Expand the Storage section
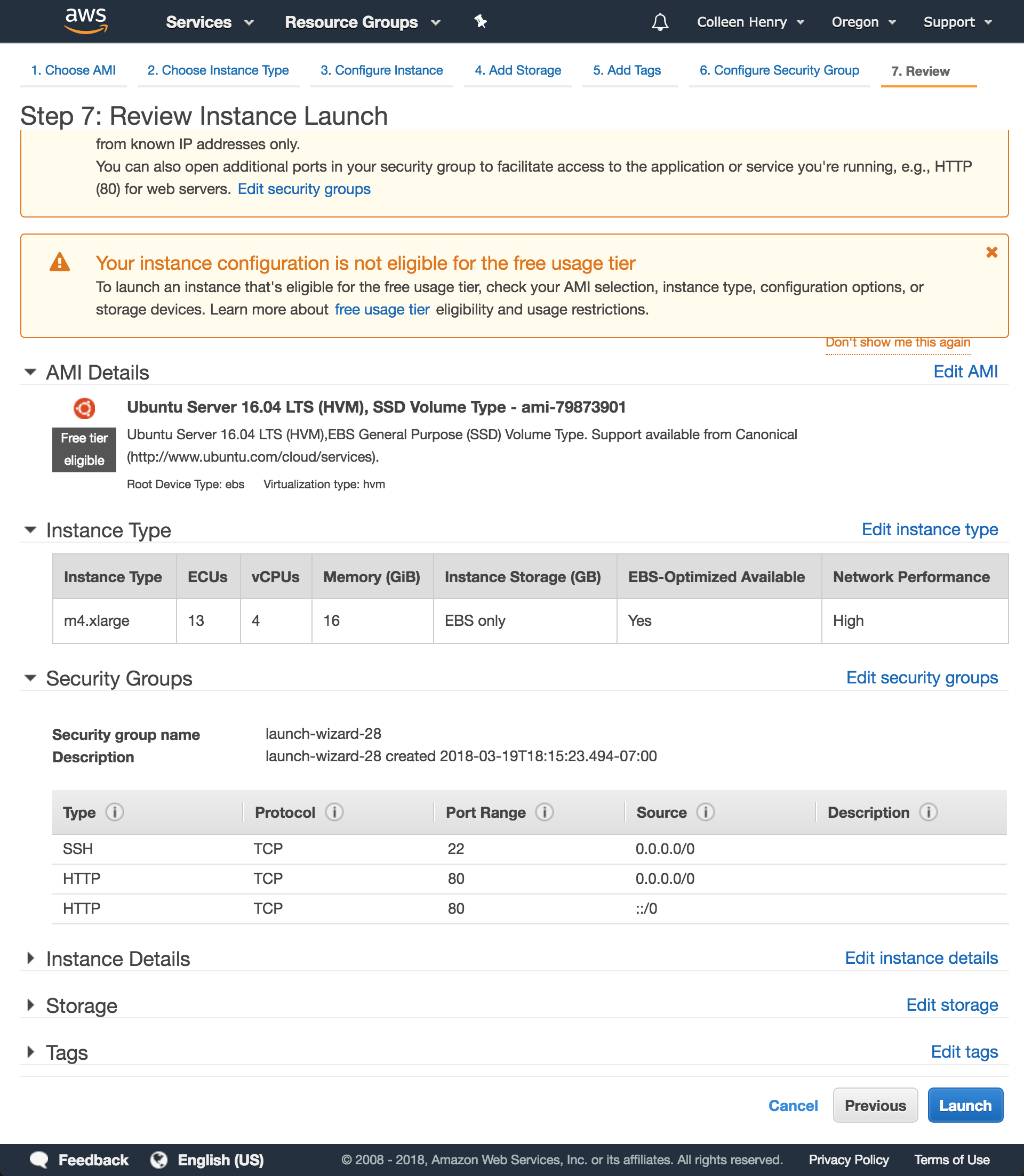Viewport: 1024px width, 1176px height. (31, 1005)
